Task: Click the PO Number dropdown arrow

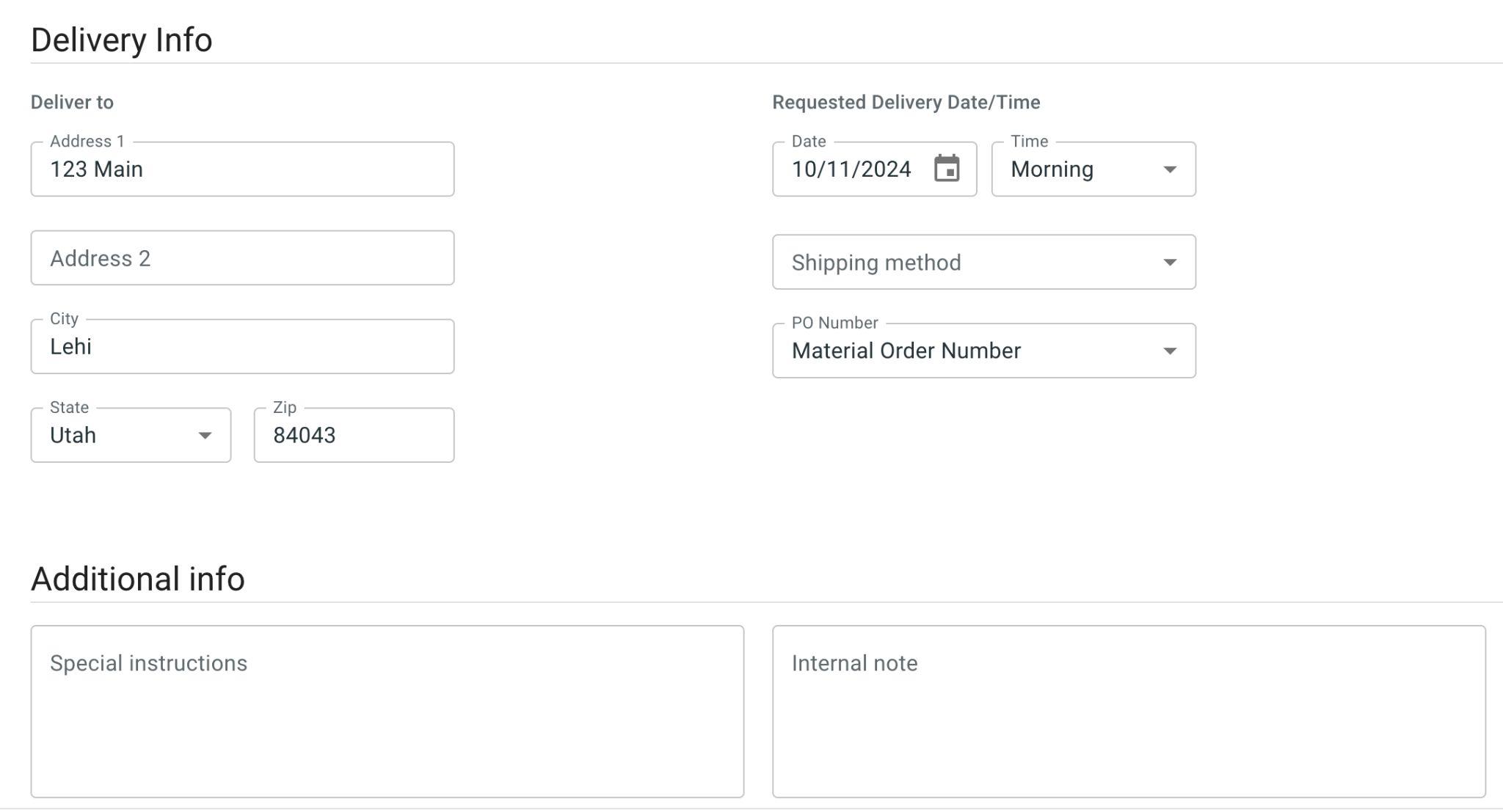Action: point(1170,351)
